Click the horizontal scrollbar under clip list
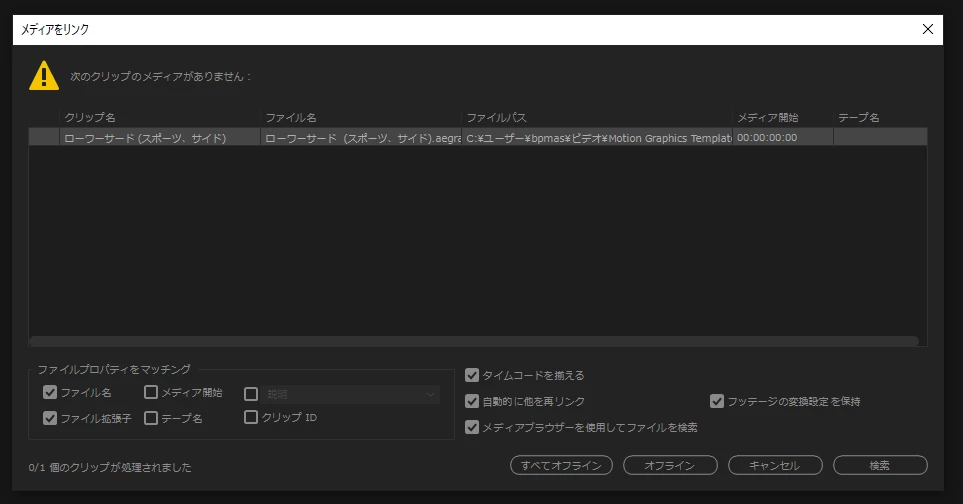963x504 pixels. click(474, 341)
